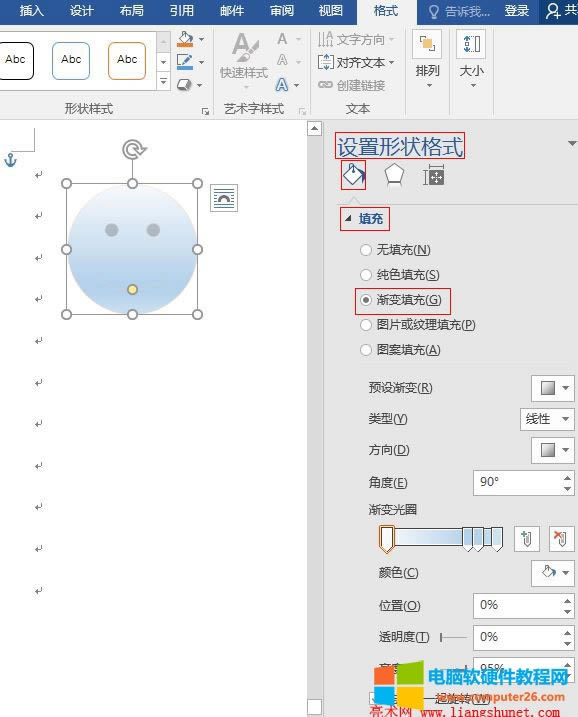Click the Sign in button

tap(516, 11)
